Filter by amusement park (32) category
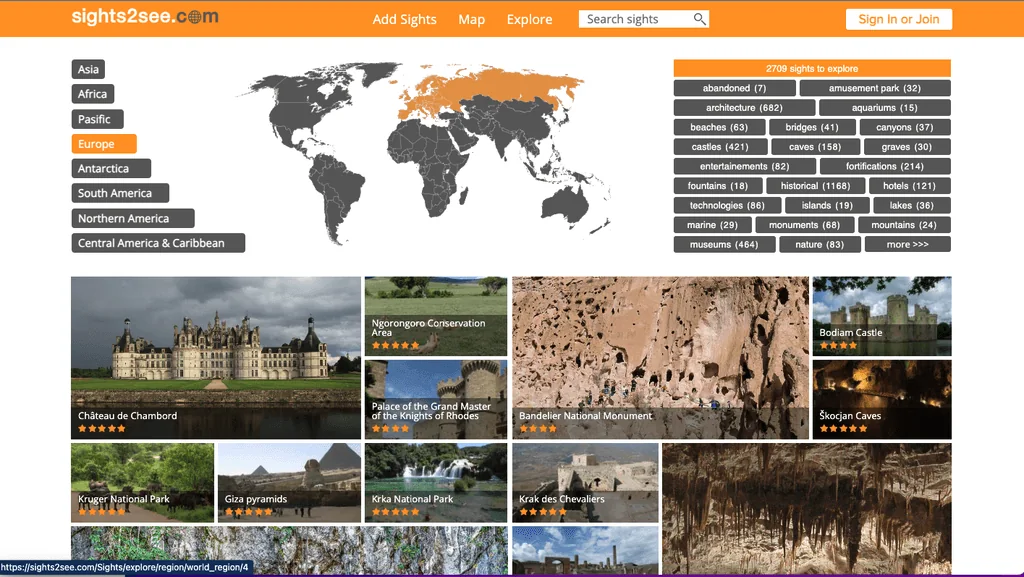 [875, 88]
